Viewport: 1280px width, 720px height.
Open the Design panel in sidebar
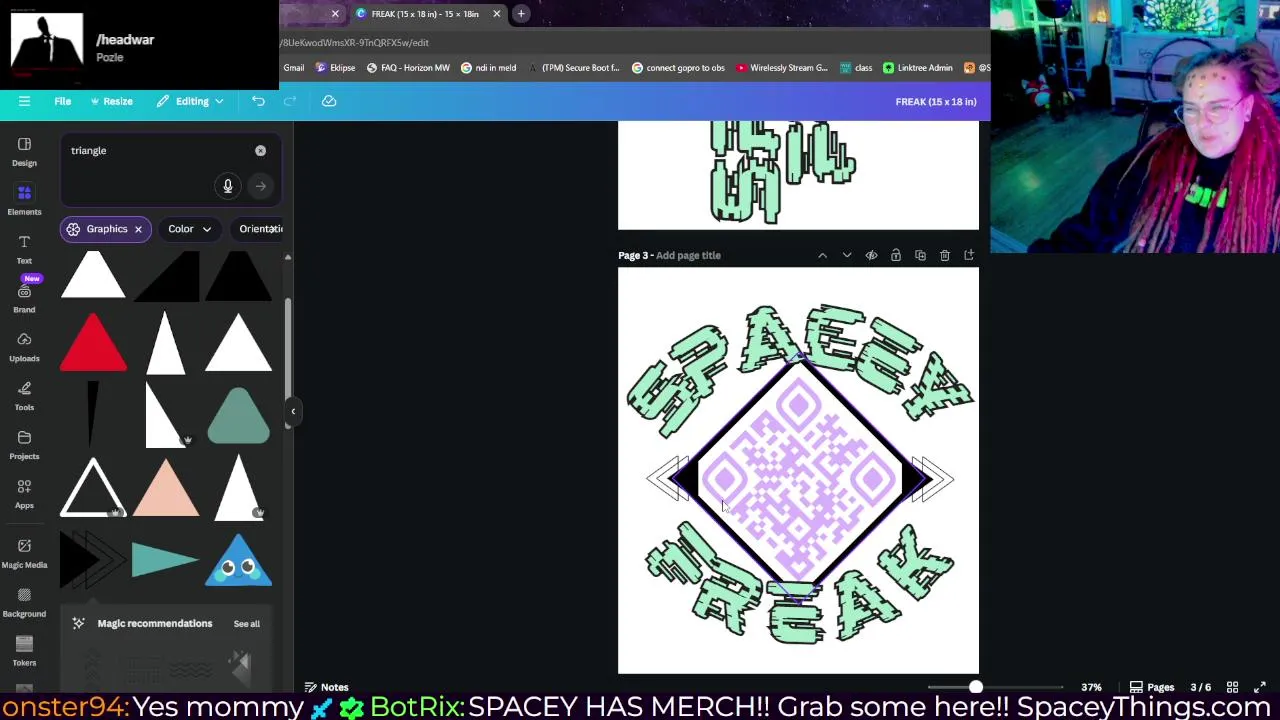(x=24, y=152)
